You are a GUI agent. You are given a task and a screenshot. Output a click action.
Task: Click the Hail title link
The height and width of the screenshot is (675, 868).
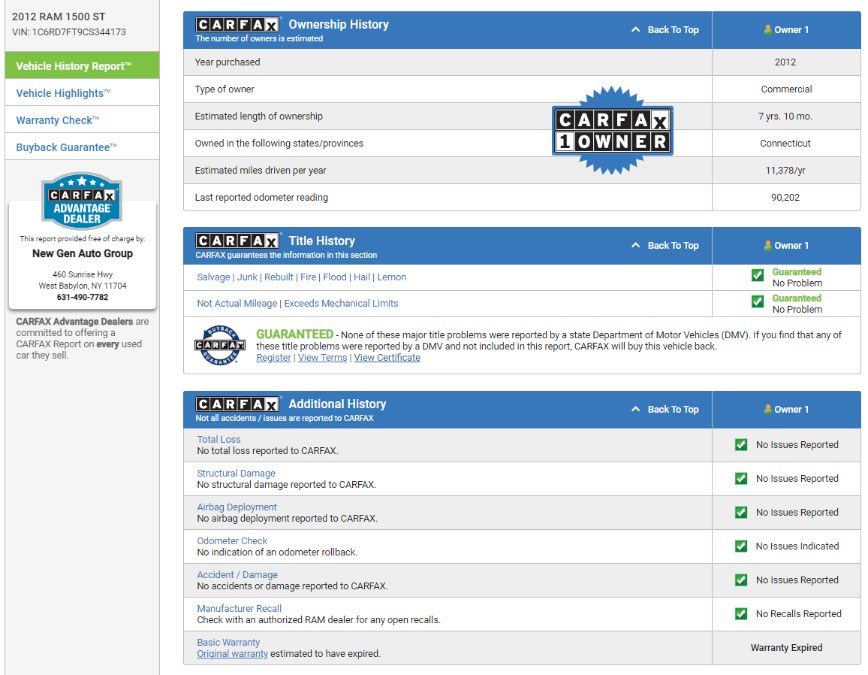[361, 277]
